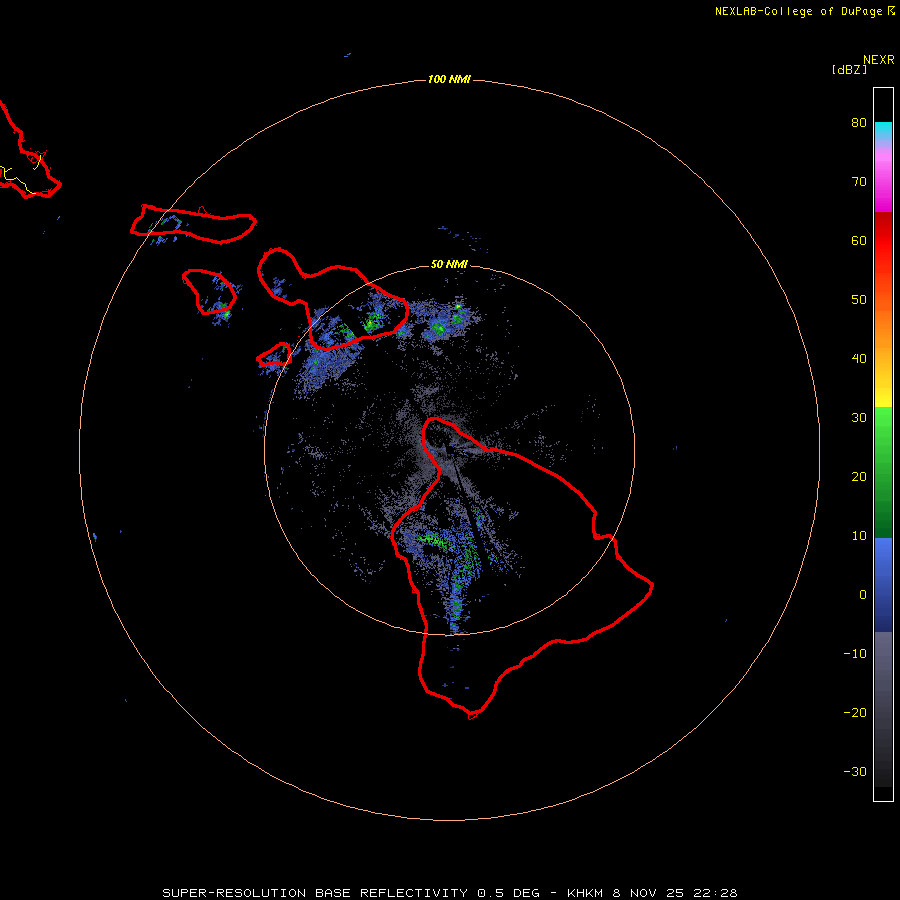
Task: Click the 70 value on the dBZ scale
Action: pyautogui.click(x=859, y=182)
